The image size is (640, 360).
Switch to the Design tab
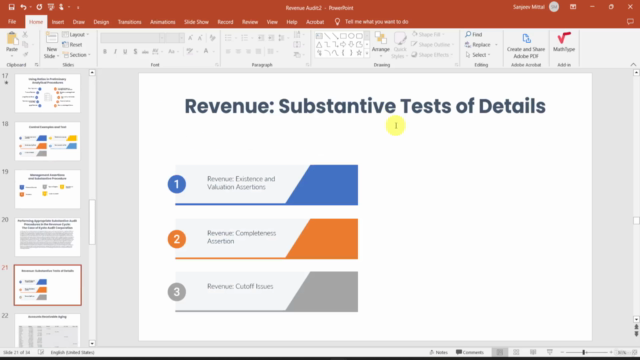[101, 22]
